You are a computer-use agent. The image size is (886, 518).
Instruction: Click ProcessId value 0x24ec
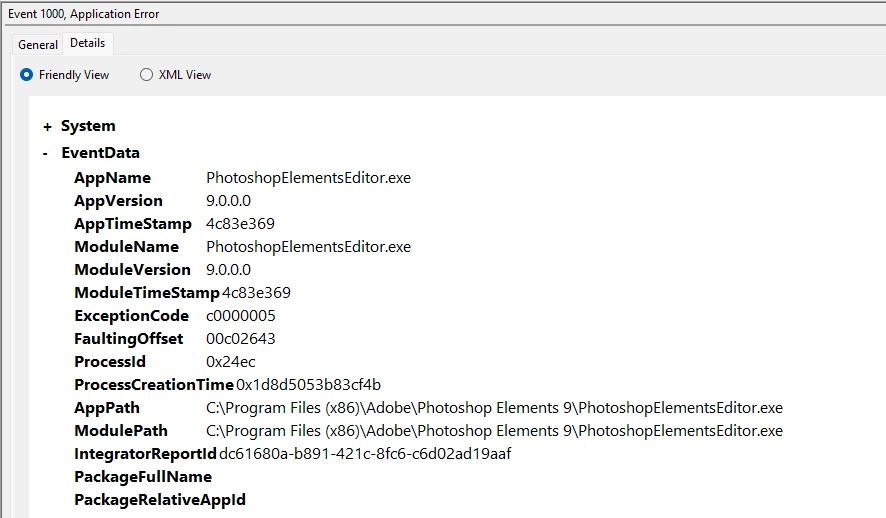click(x=231, y=362)
